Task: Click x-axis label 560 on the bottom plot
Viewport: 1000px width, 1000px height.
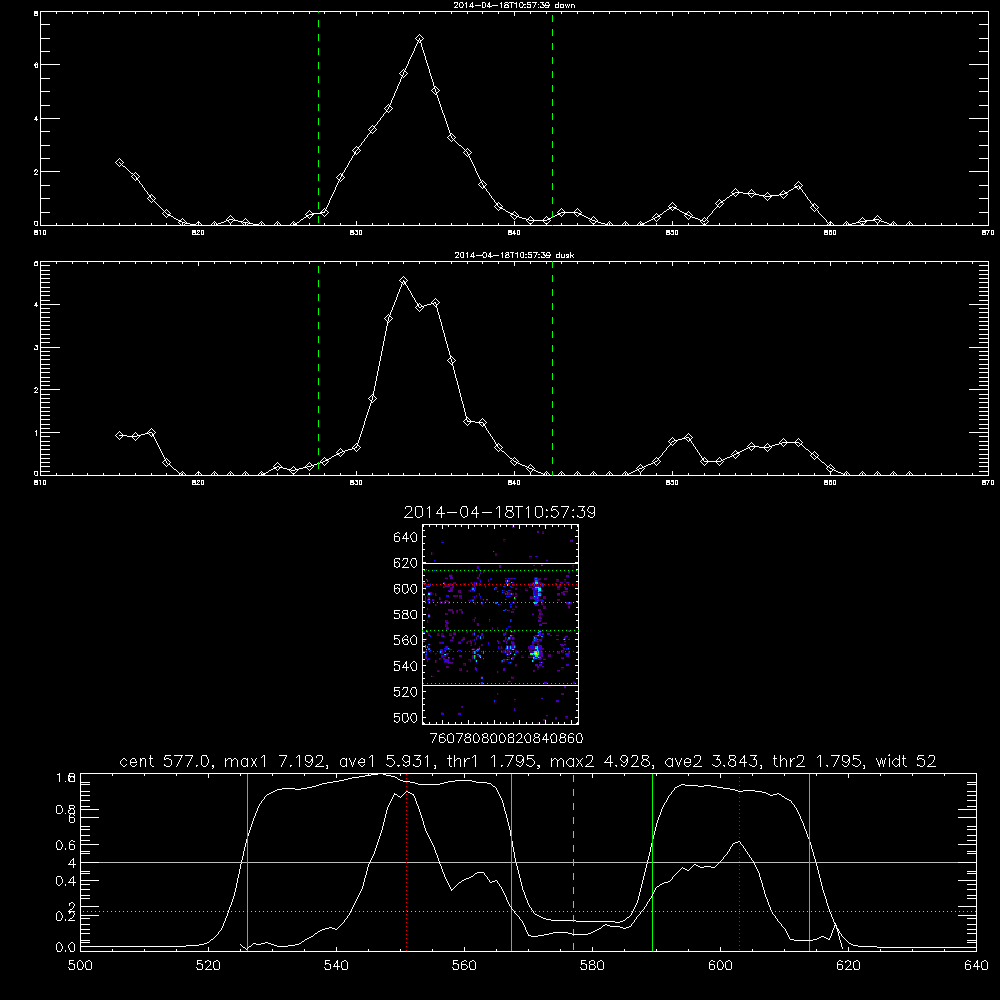Action: (464, 966)
